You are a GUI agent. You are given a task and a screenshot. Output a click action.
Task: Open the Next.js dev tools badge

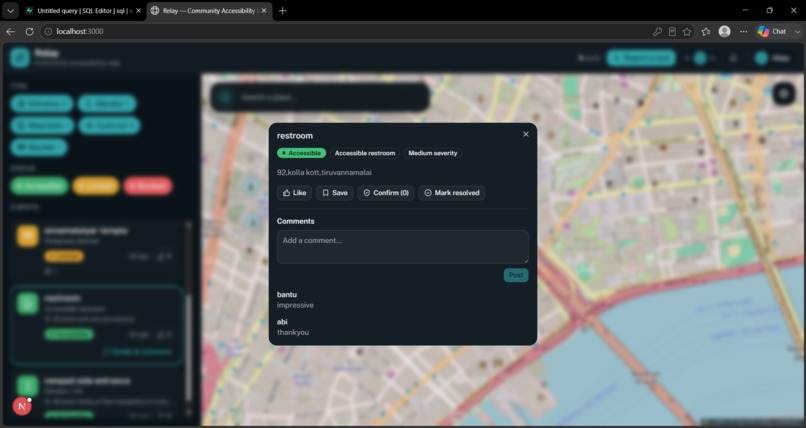(22, 406)
